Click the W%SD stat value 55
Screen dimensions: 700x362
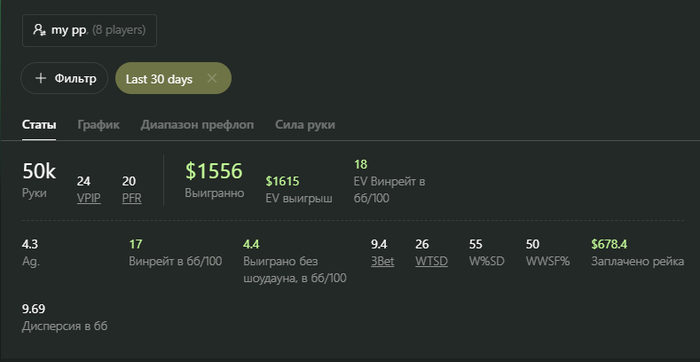475,244
